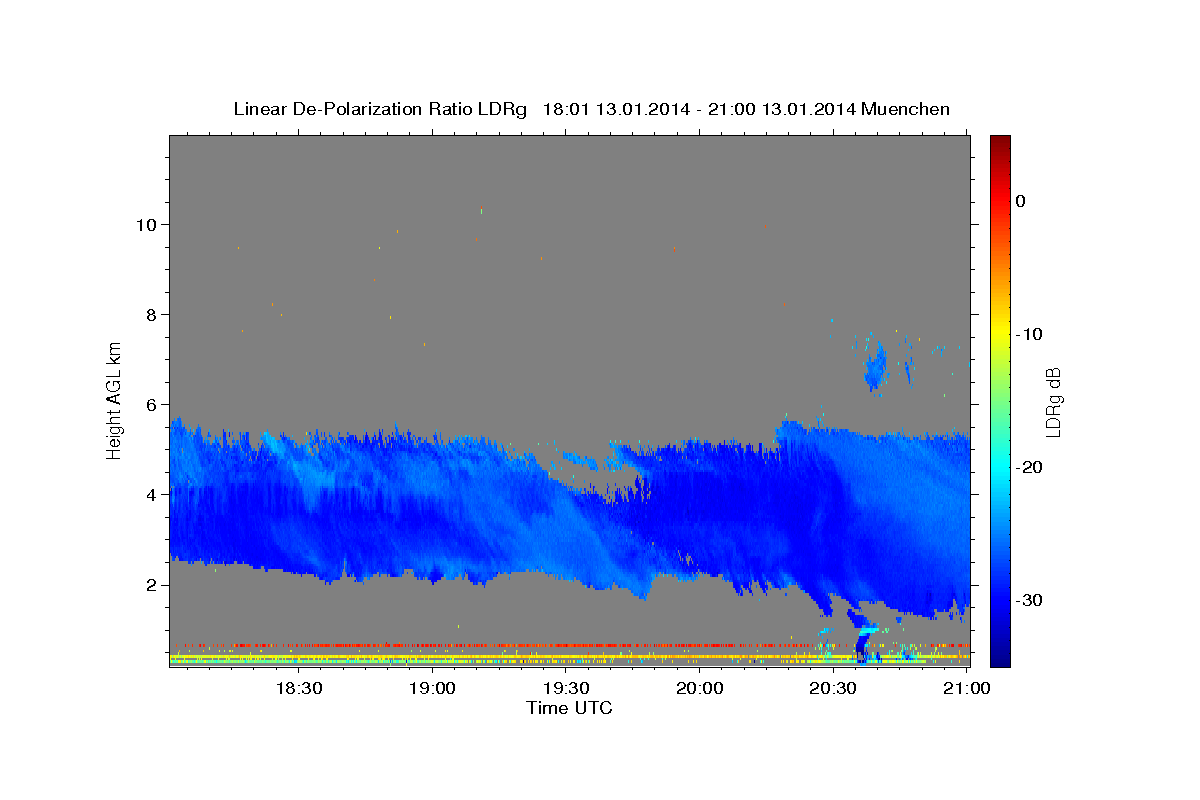Select the 19:00 time tick label

(432, 688)
